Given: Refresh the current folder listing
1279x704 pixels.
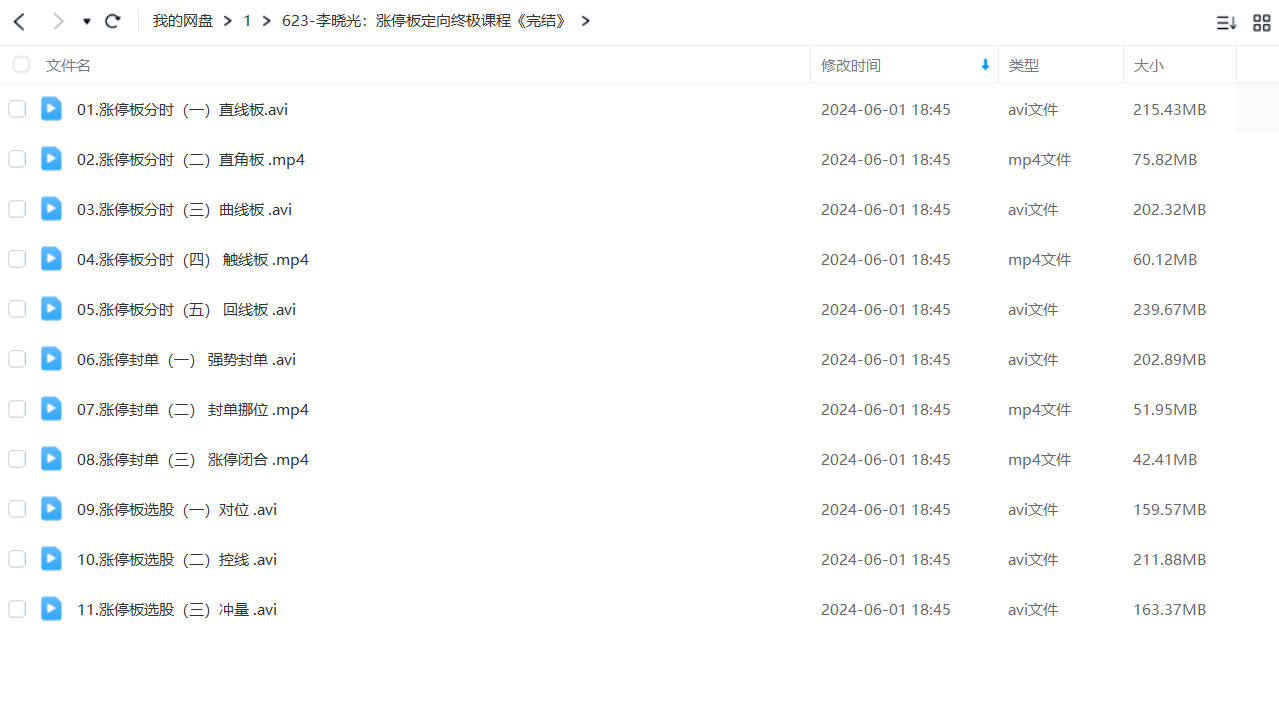Looking at the screenshot, I should [x=113, y=21].
